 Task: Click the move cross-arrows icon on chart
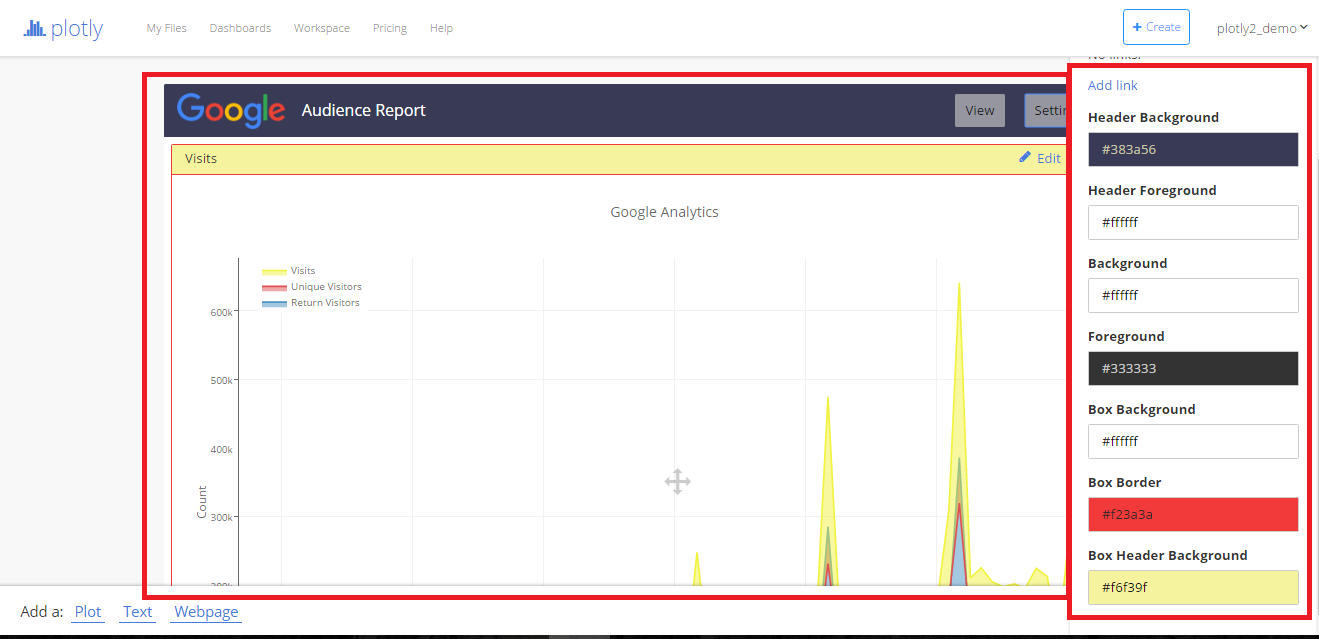click(677, 482)
